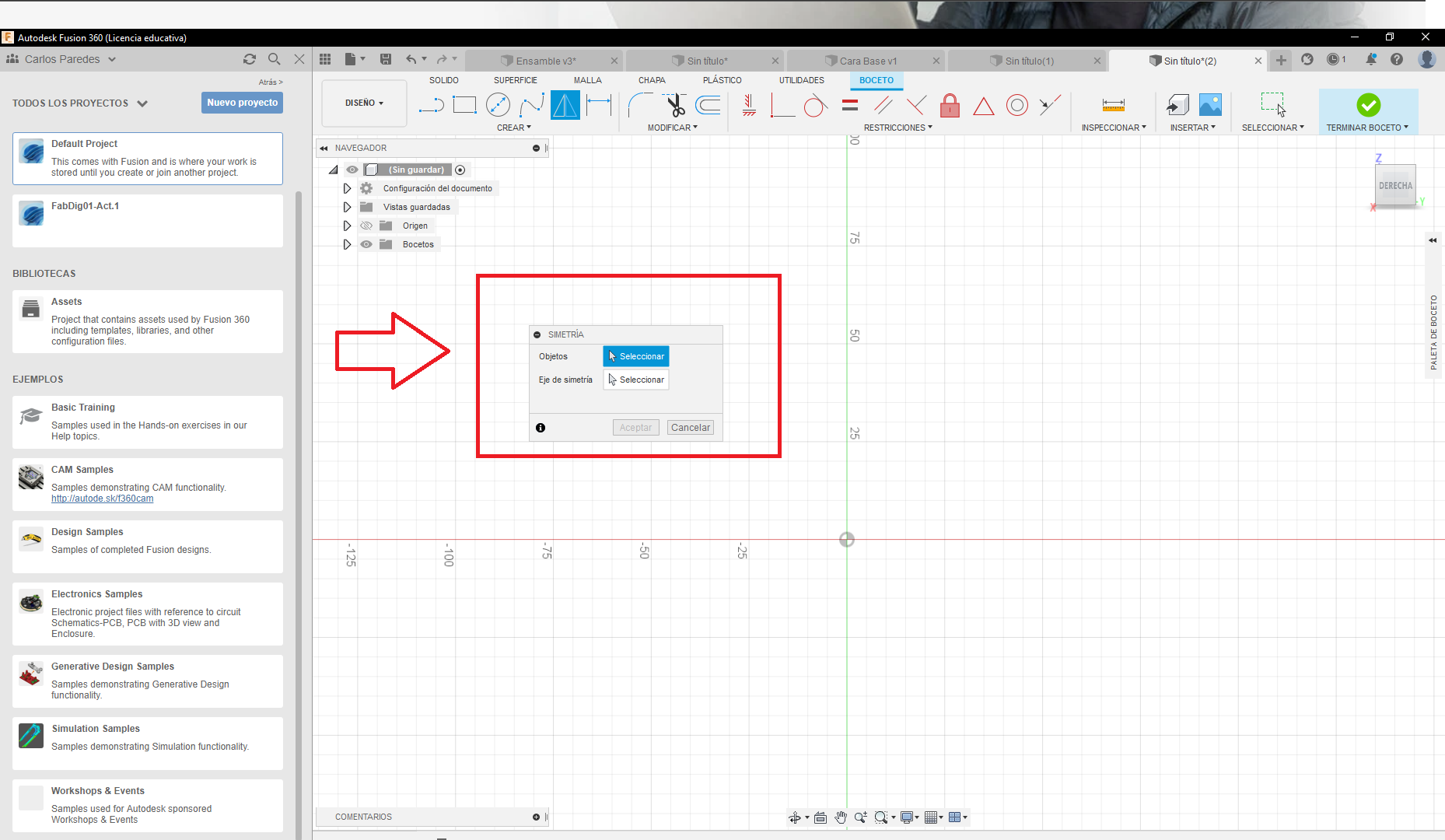Click the Insert Canvas image icon

pyautogui.click(x=1210, y=105)
